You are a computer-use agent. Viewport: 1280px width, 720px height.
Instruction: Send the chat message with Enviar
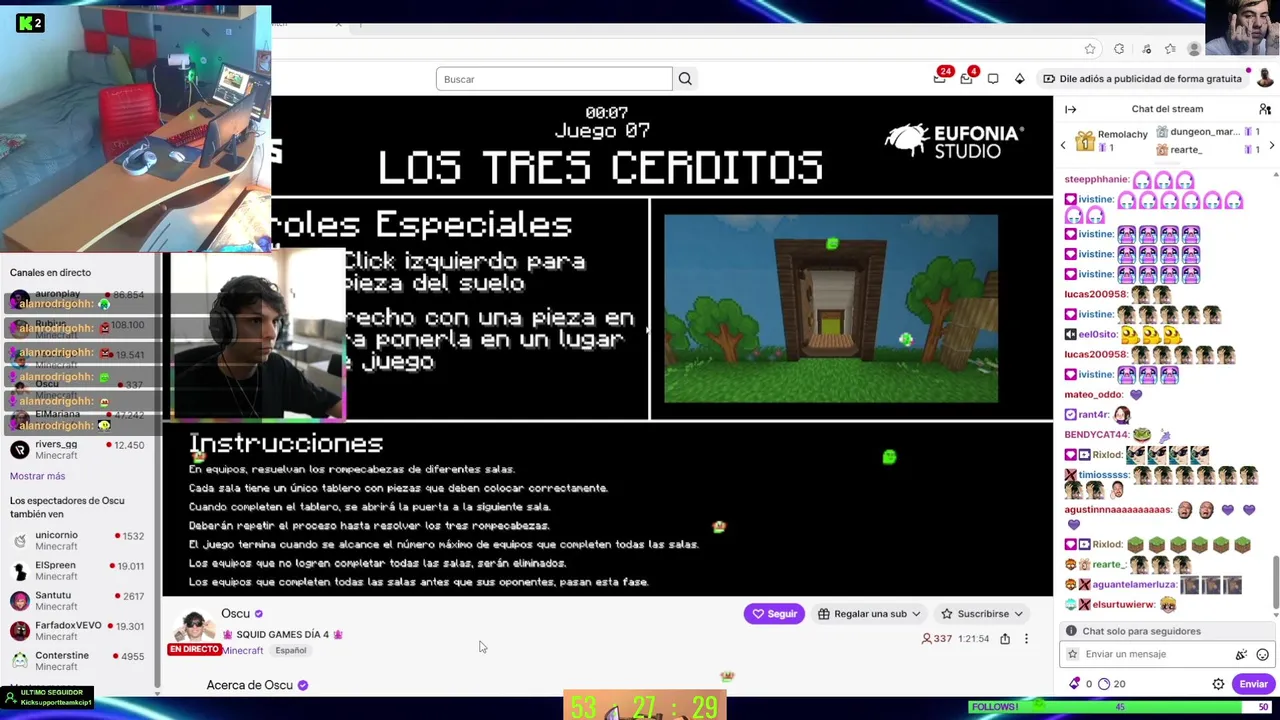click(1253, 684)
